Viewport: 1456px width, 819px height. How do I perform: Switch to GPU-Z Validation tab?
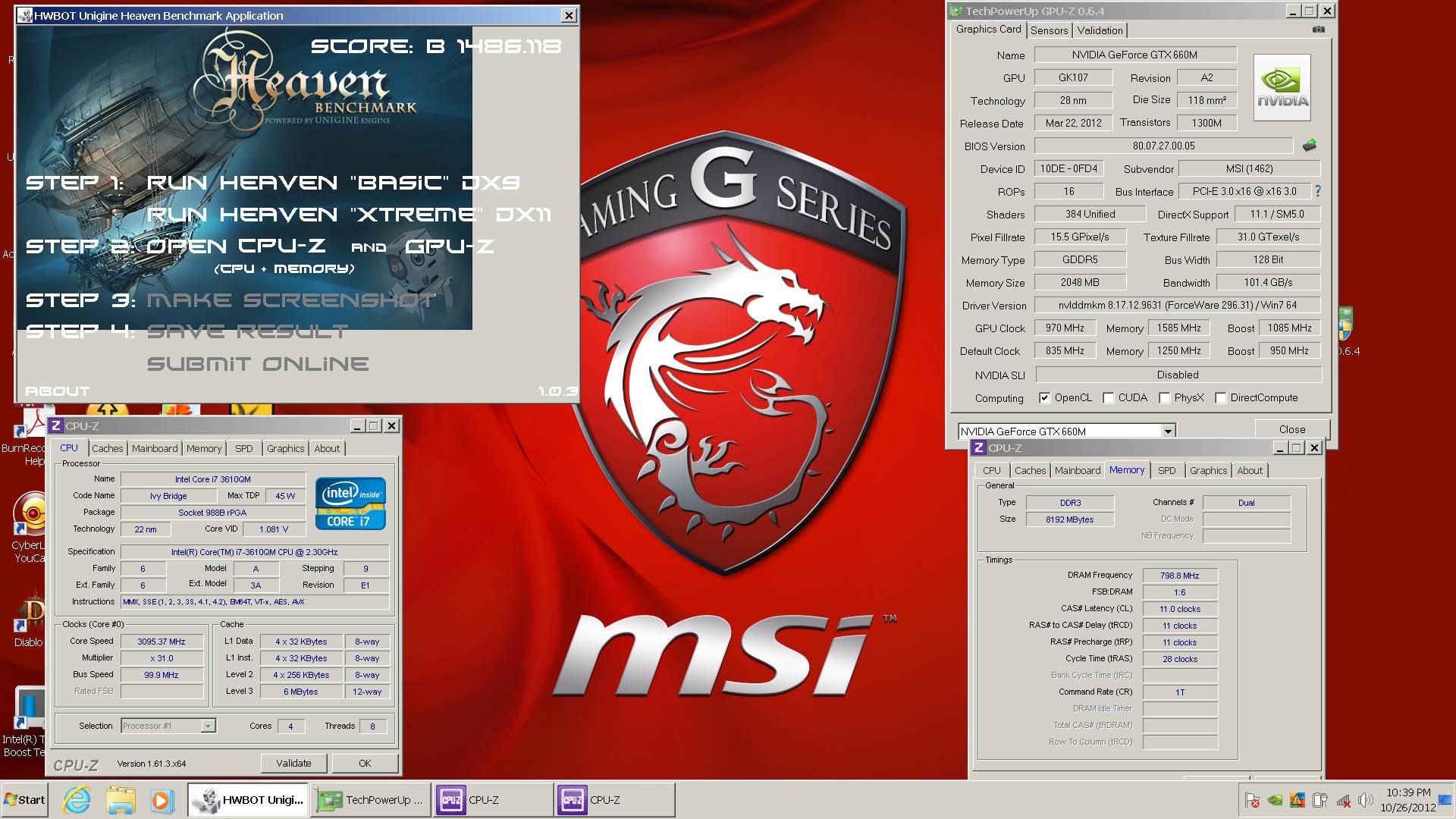pyautogui.click(x=1100, y=30)
